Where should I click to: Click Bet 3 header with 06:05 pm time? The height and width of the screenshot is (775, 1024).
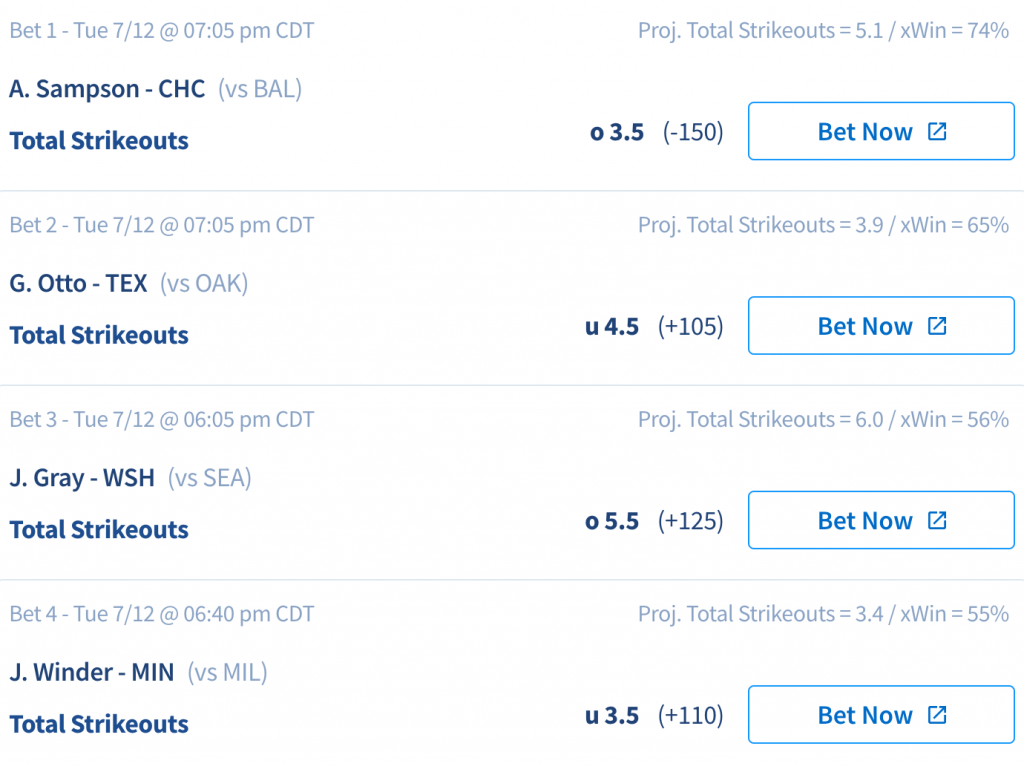(162, 420)
